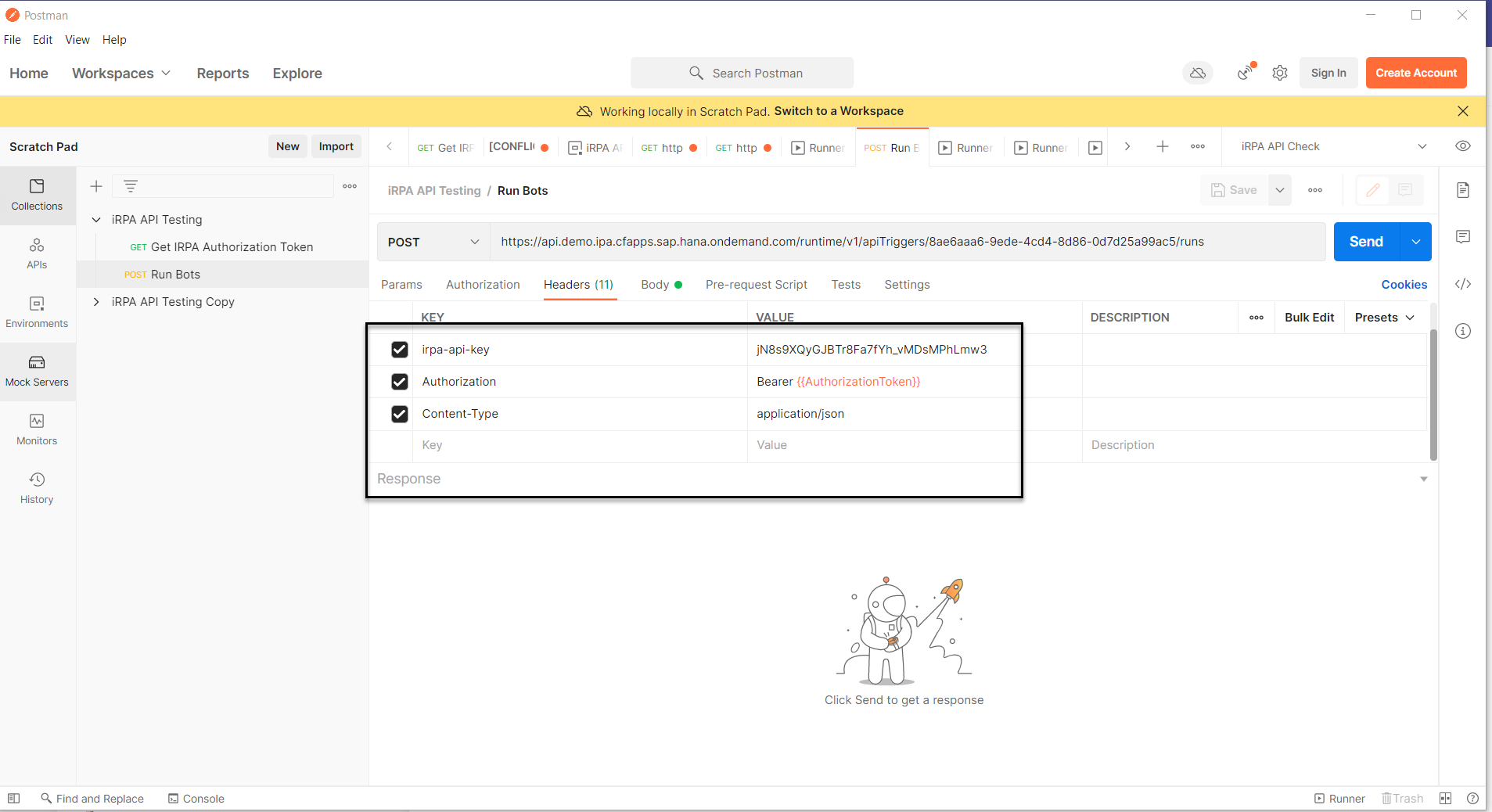Open the documentation icon in right sidebar

coord(1463,190)
